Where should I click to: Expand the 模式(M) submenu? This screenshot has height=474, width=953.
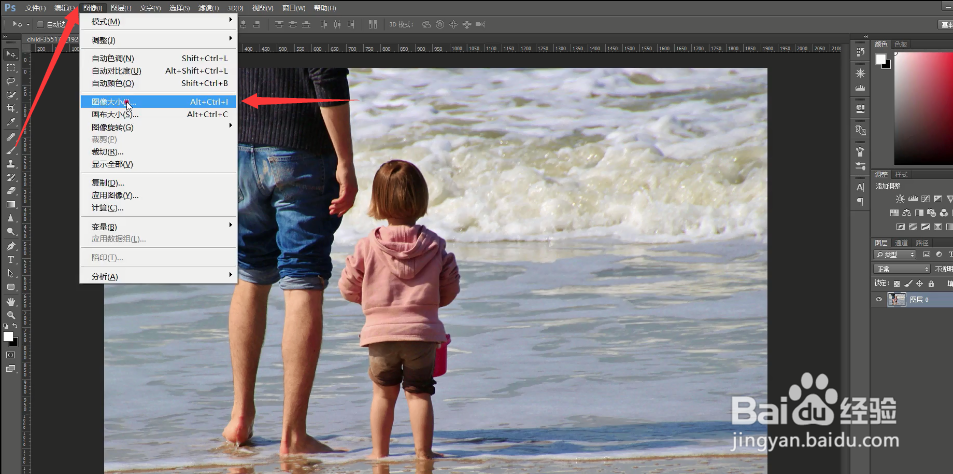(158, 21)
